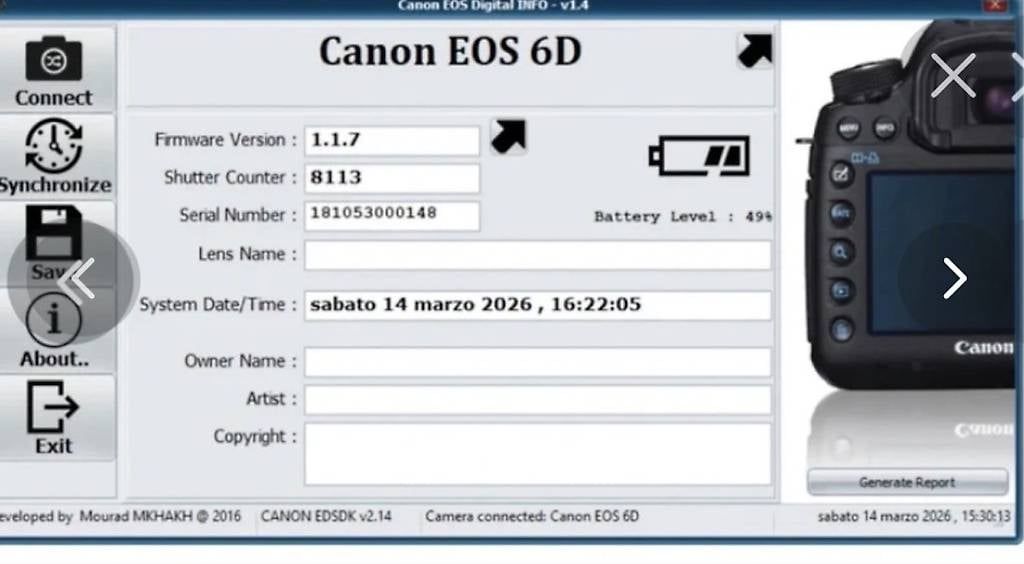Image resolution: width=1024 pixels, height=564 pixels.
Task: Click the empty Owner Name field
Action: [537, 362]
